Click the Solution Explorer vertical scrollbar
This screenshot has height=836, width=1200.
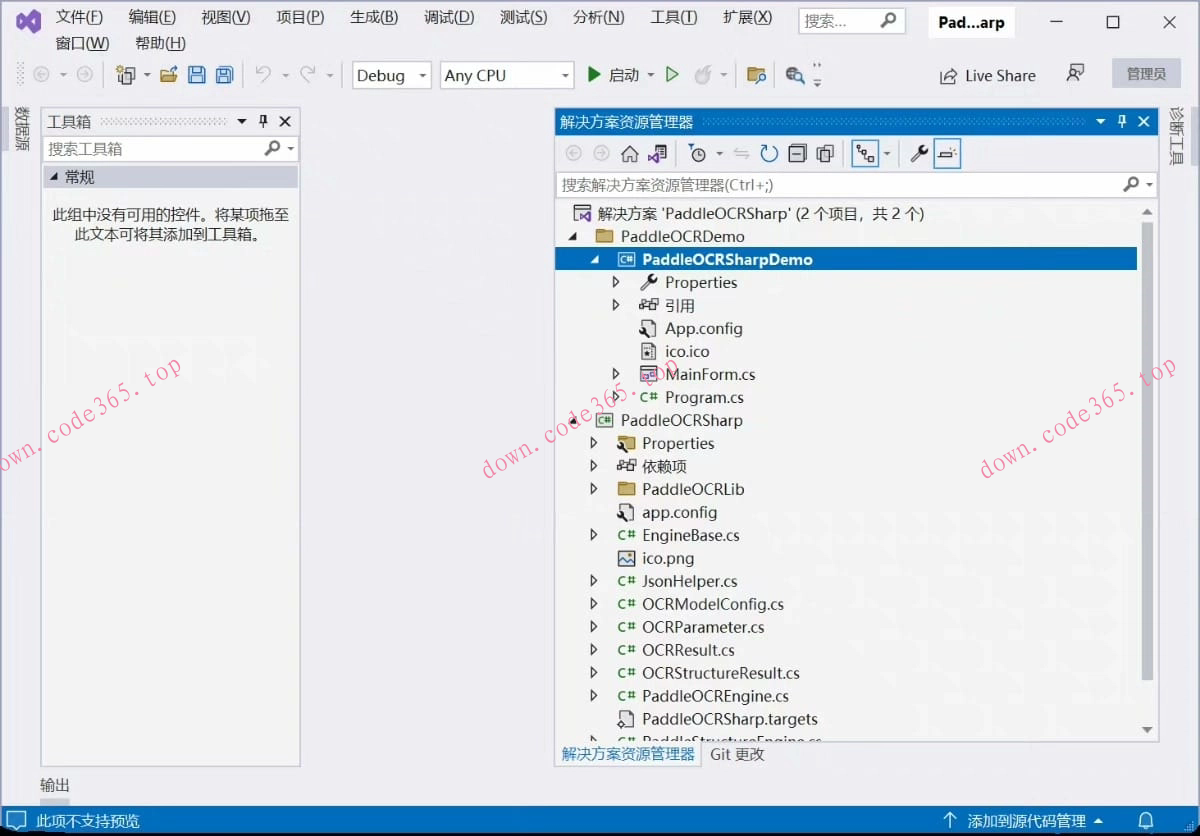pos(1147,450)
